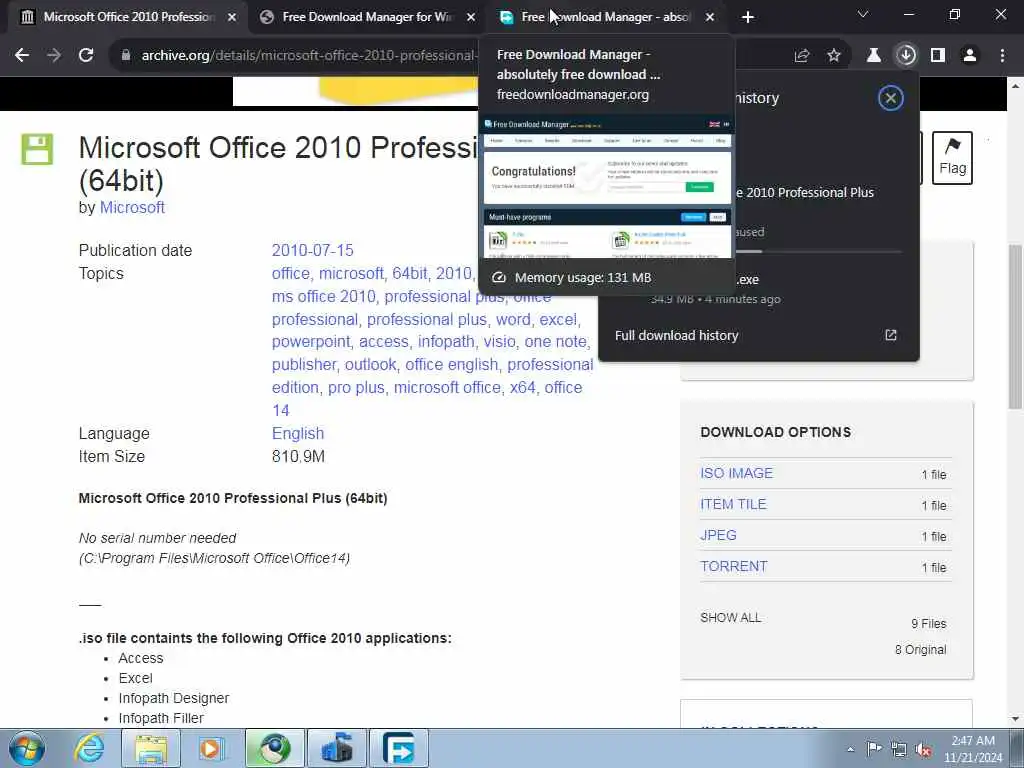Image resolution: width=1024 pixels, height=768 pixels.
Task: Show hidden system tray icons
Action: click(850, 749)
